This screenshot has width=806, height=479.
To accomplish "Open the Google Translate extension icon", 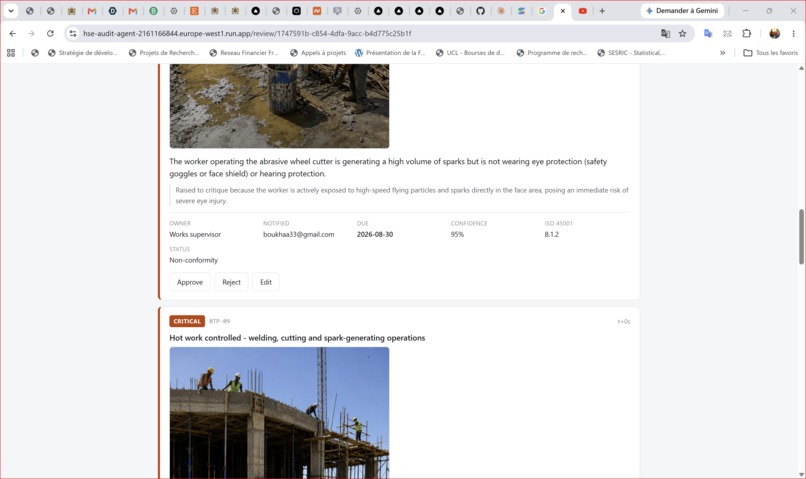I will click(708, 33).
